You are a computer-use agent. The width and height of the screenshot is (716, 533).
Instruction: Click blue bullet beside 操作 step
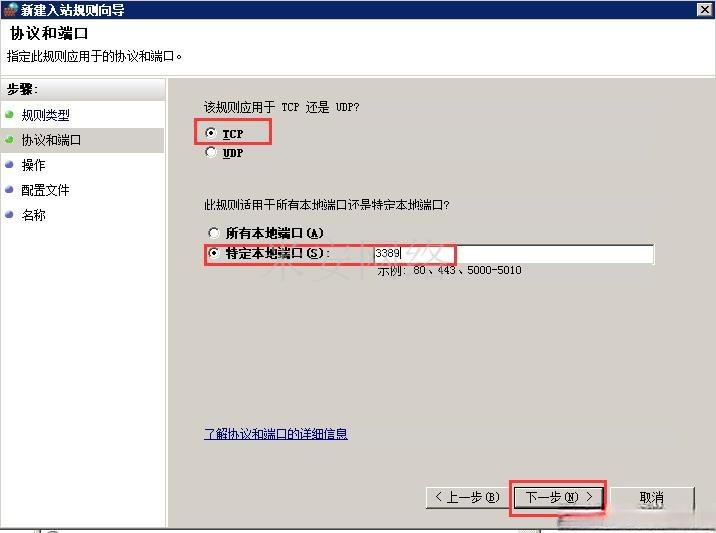9,164
